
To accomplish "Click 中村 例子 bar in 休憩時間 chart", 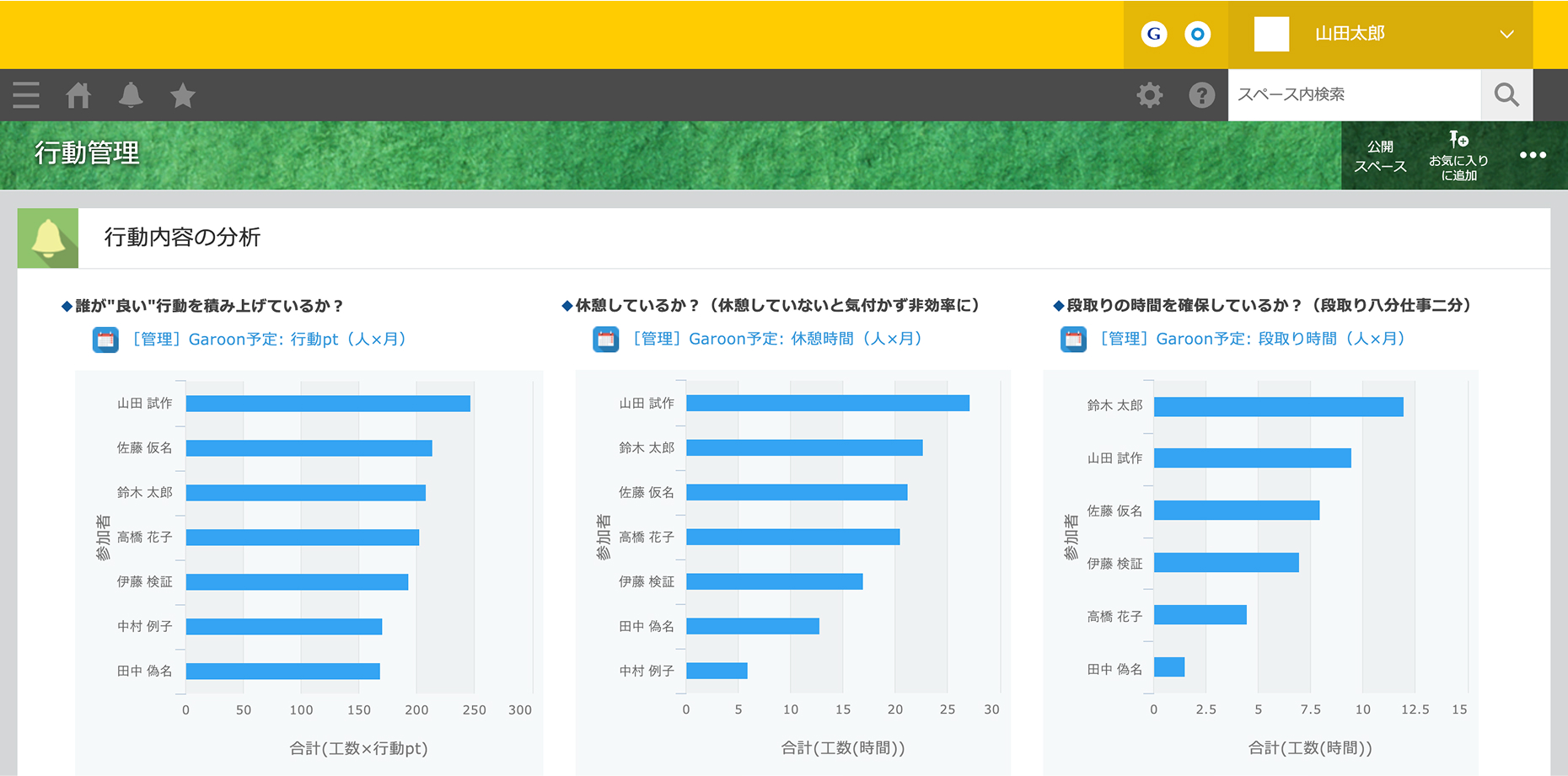I will pos(717,671).
